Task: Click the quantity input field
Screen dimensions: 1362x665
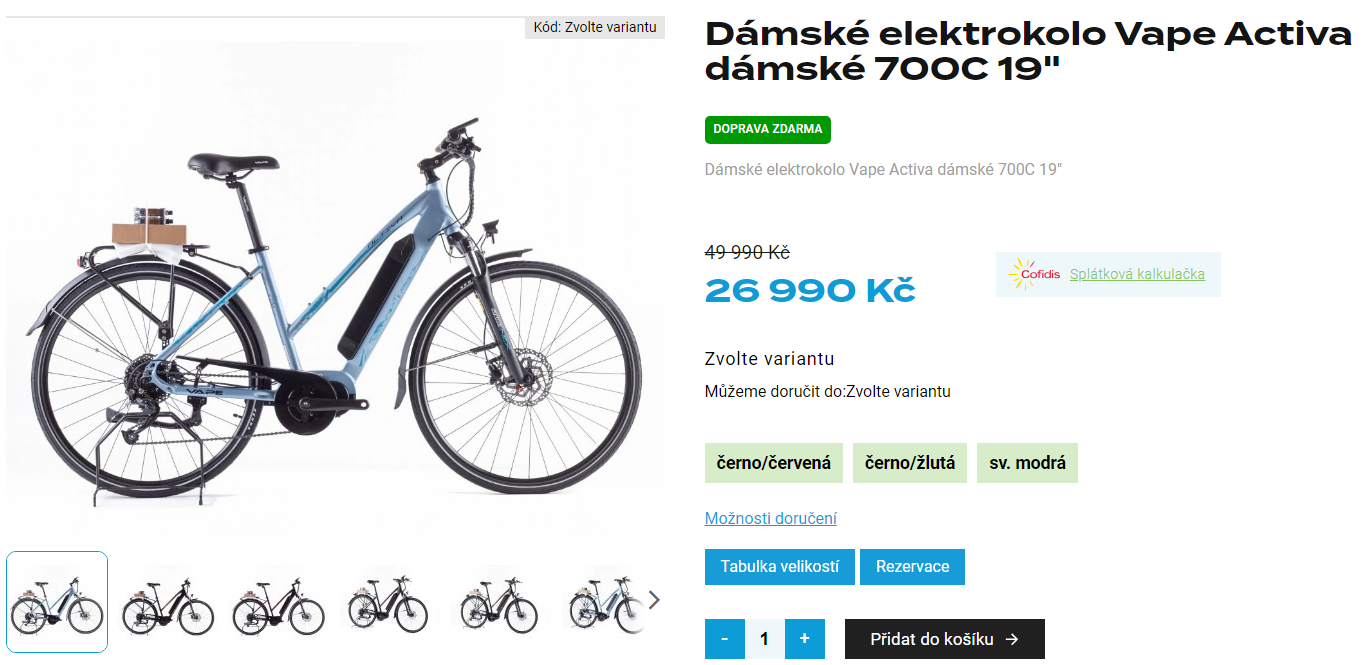Action: tap(765, 639)
